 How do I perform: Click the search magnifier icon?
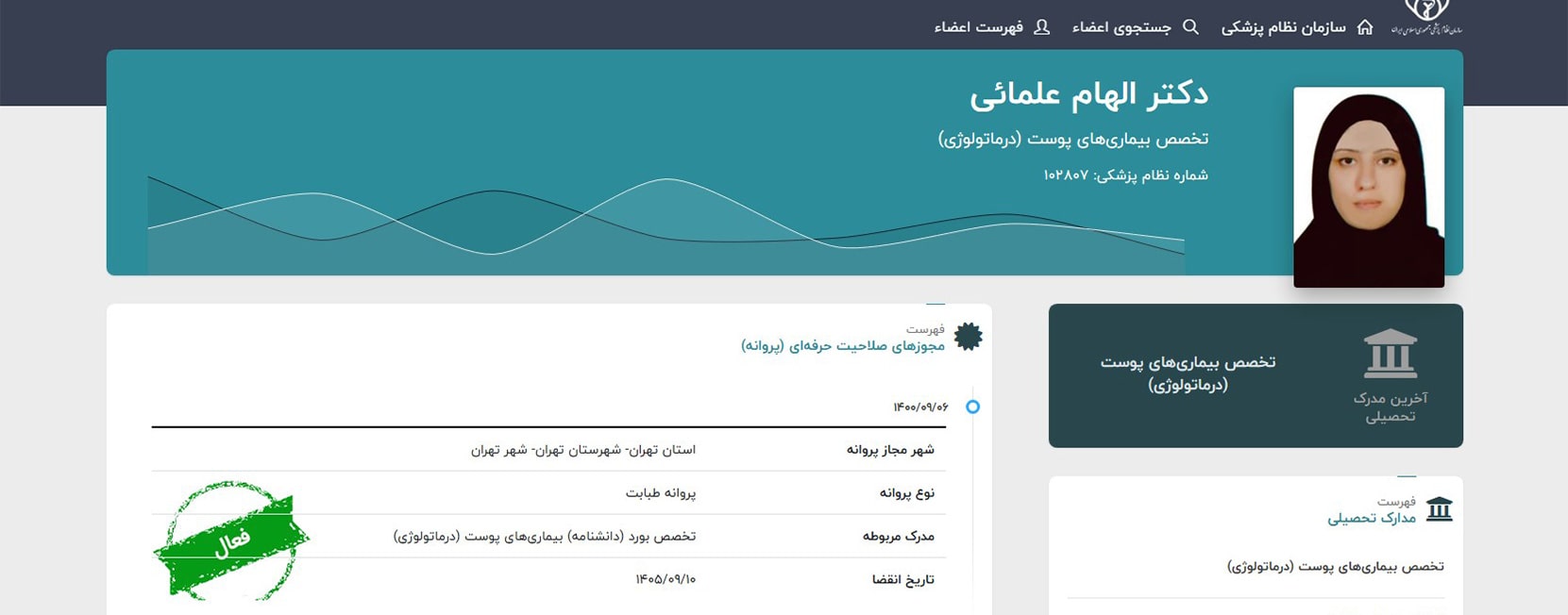[1190, 27]
